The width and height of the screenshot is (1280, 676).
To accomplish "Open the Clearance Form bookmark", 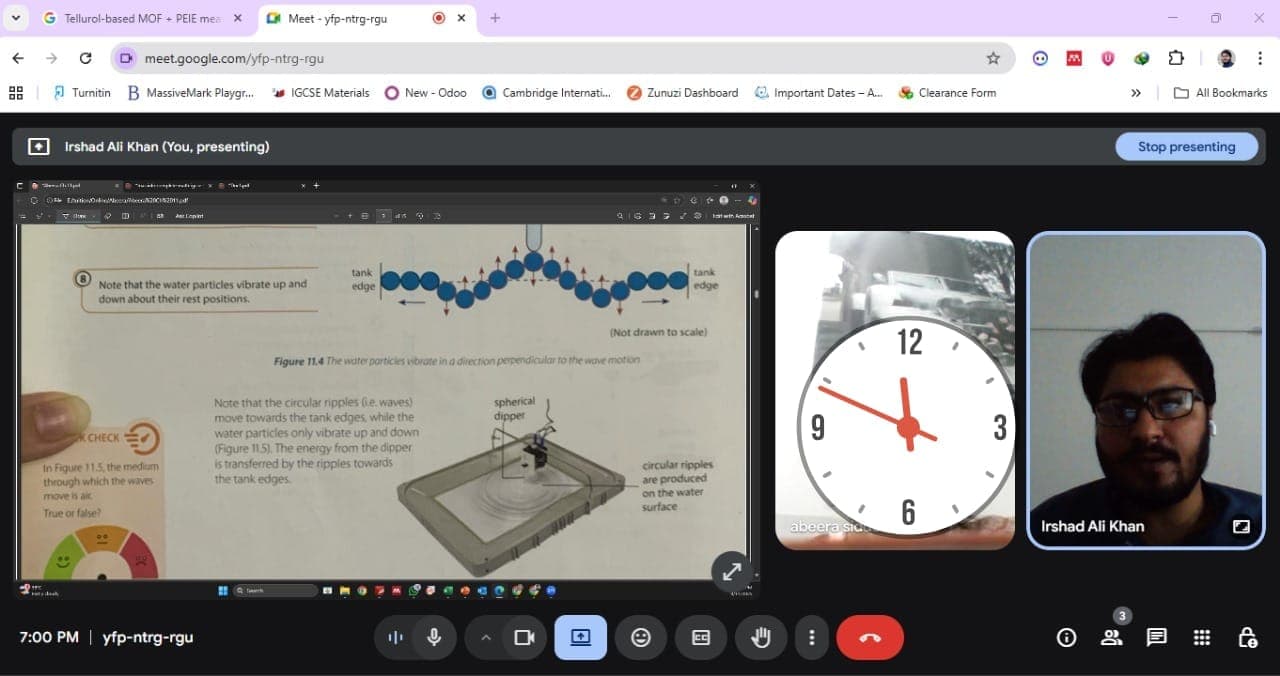I will [x=947, y=93].
